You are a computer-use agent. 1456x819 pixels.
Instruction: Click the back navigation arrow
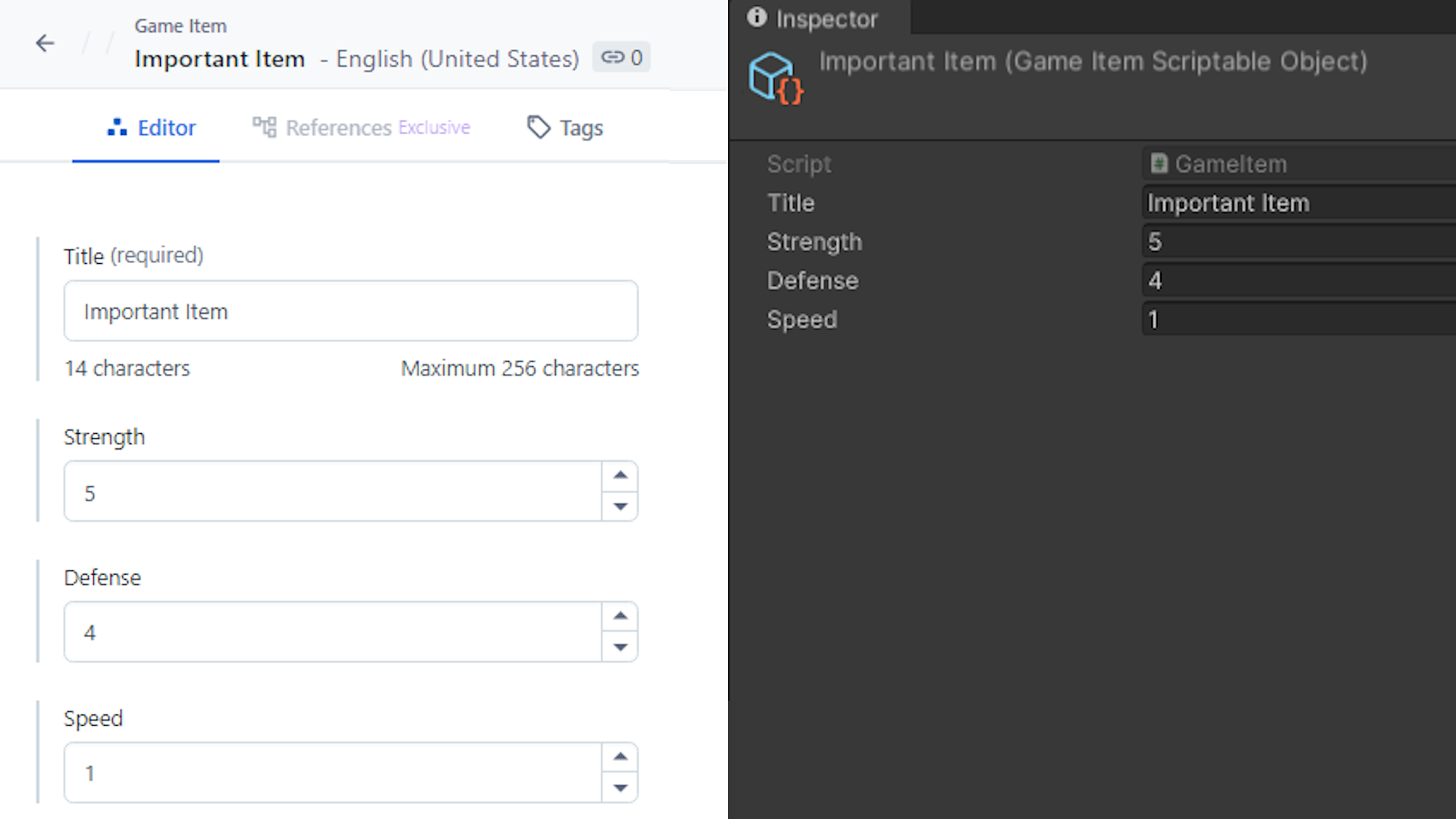point(44,43)
